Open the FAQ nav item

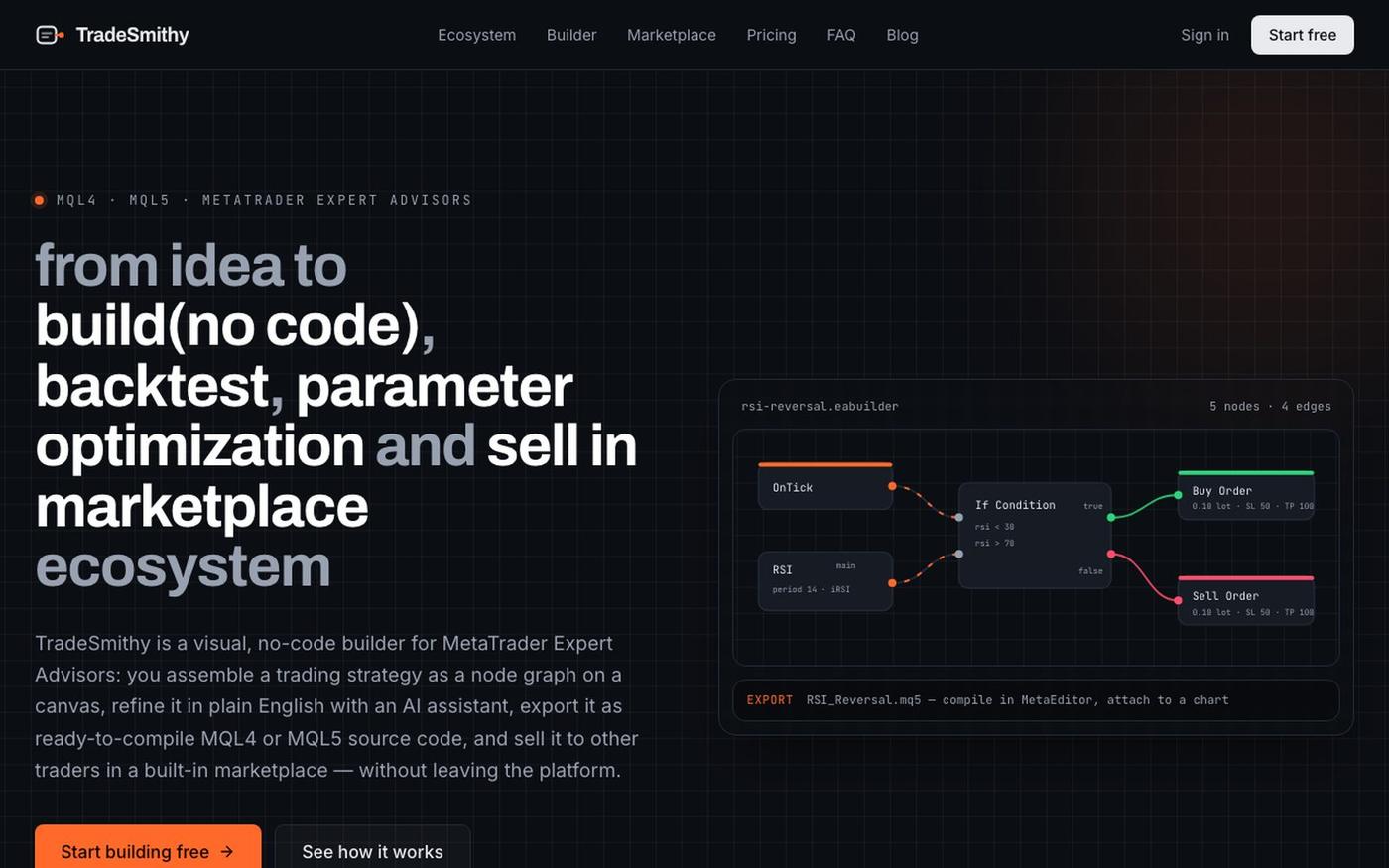coord(841,35)
